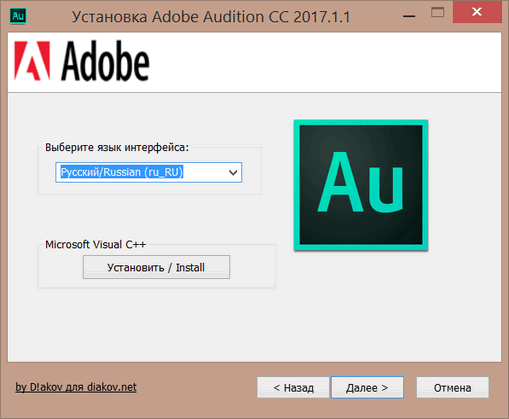Install Microsoft Visual C++ via Установить / Install
509x419 pixels.
point(156,267)
